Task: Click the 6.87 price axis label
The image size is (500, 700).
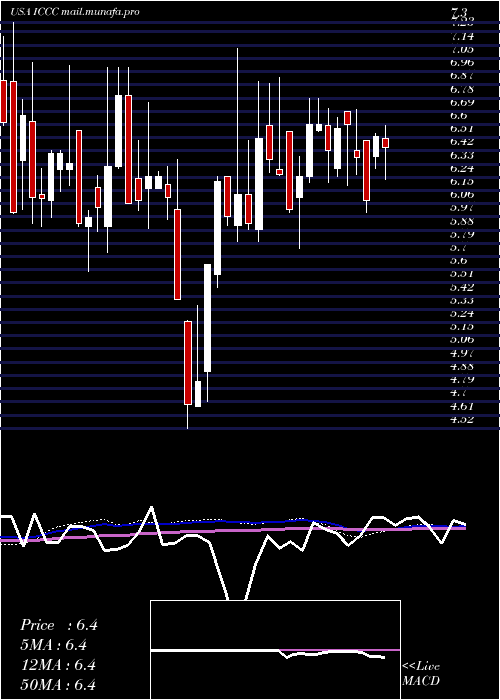Action: coord(462,76)
